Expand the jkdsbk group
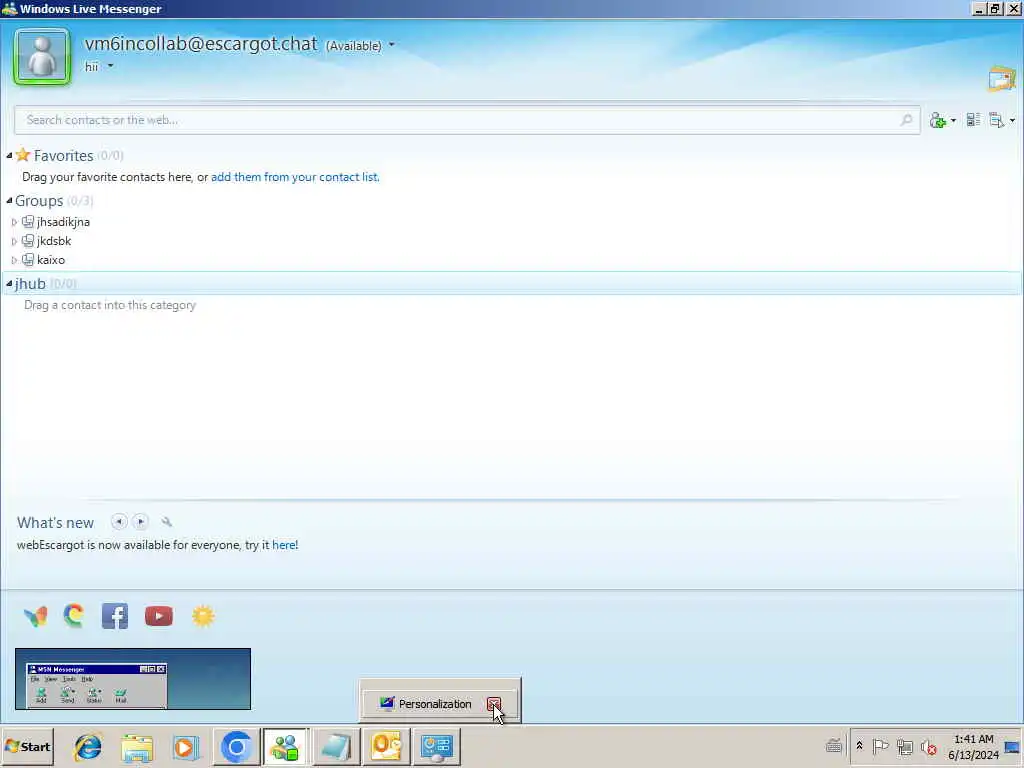1024x768 pixels. click(14, 241)
